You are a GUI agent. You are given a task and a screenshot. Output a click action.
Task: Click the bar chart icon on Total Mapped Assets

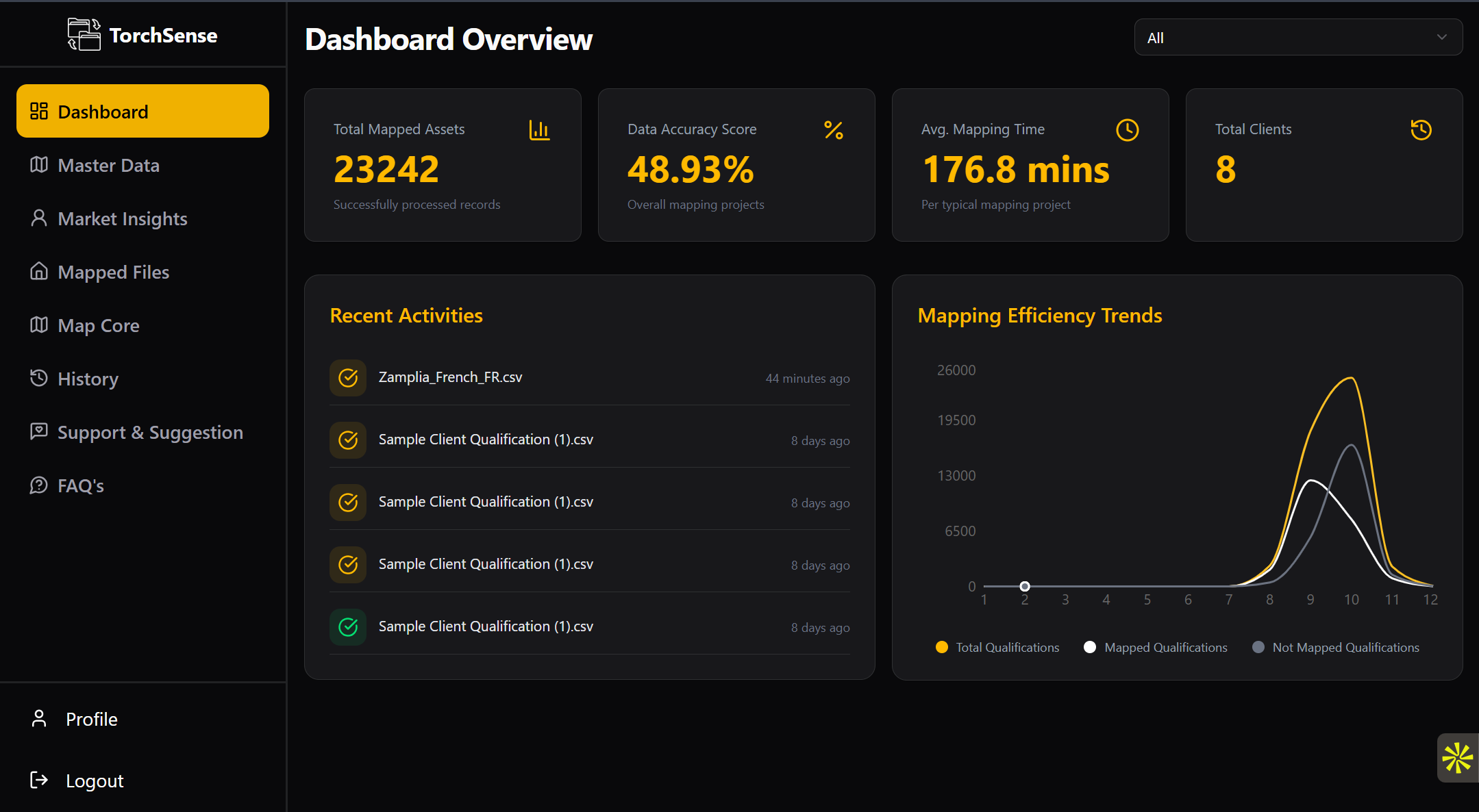(x=539, y=130)
